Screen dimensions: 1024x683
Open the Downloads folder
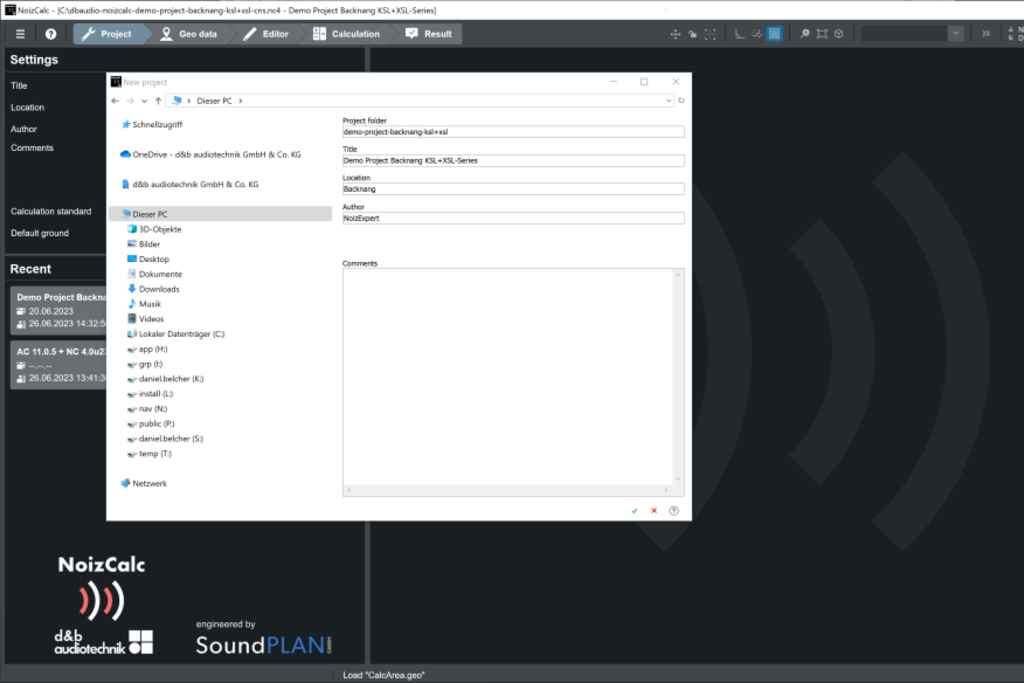pos(153,289)
